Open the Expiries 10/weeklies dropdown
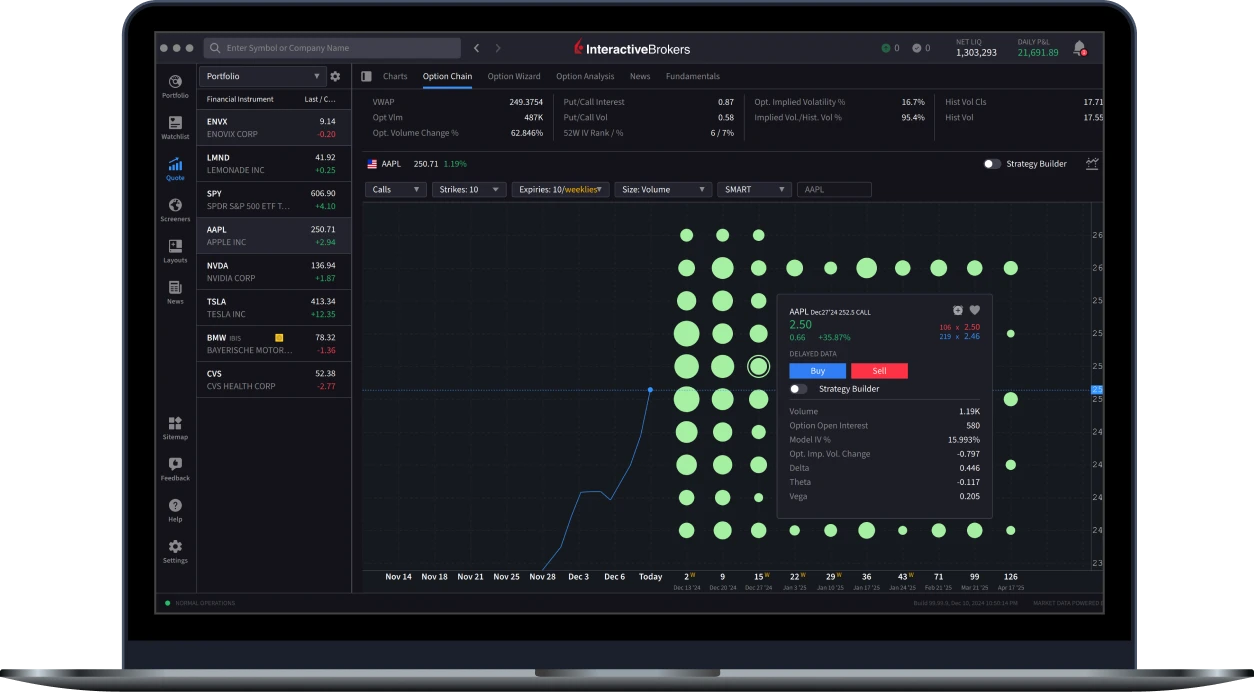This screenshot has height=692, width=1254. [x=560, y=189]
